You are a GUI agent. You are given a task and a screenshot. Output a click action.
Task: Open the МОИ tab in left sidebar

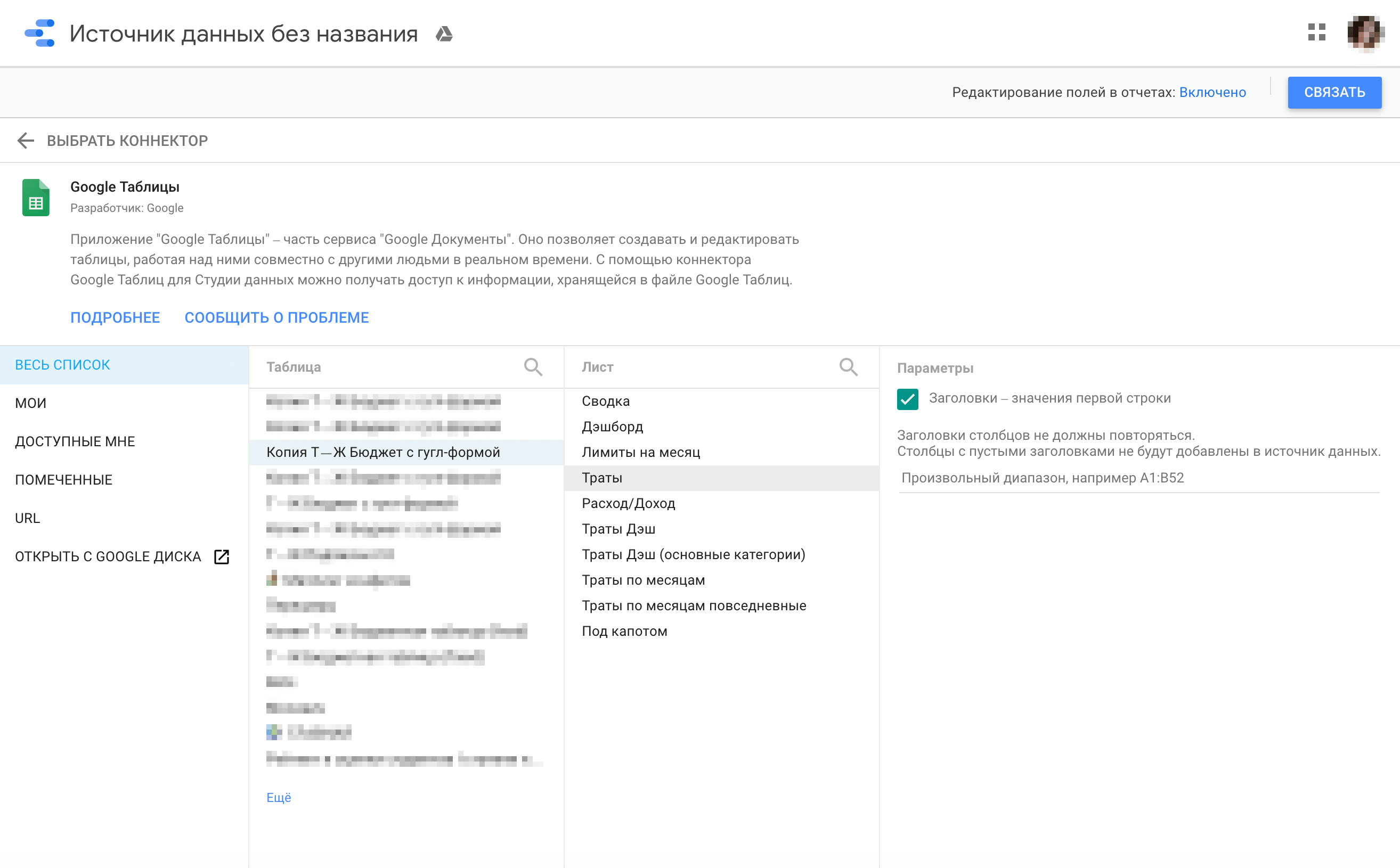pos(30,402)
